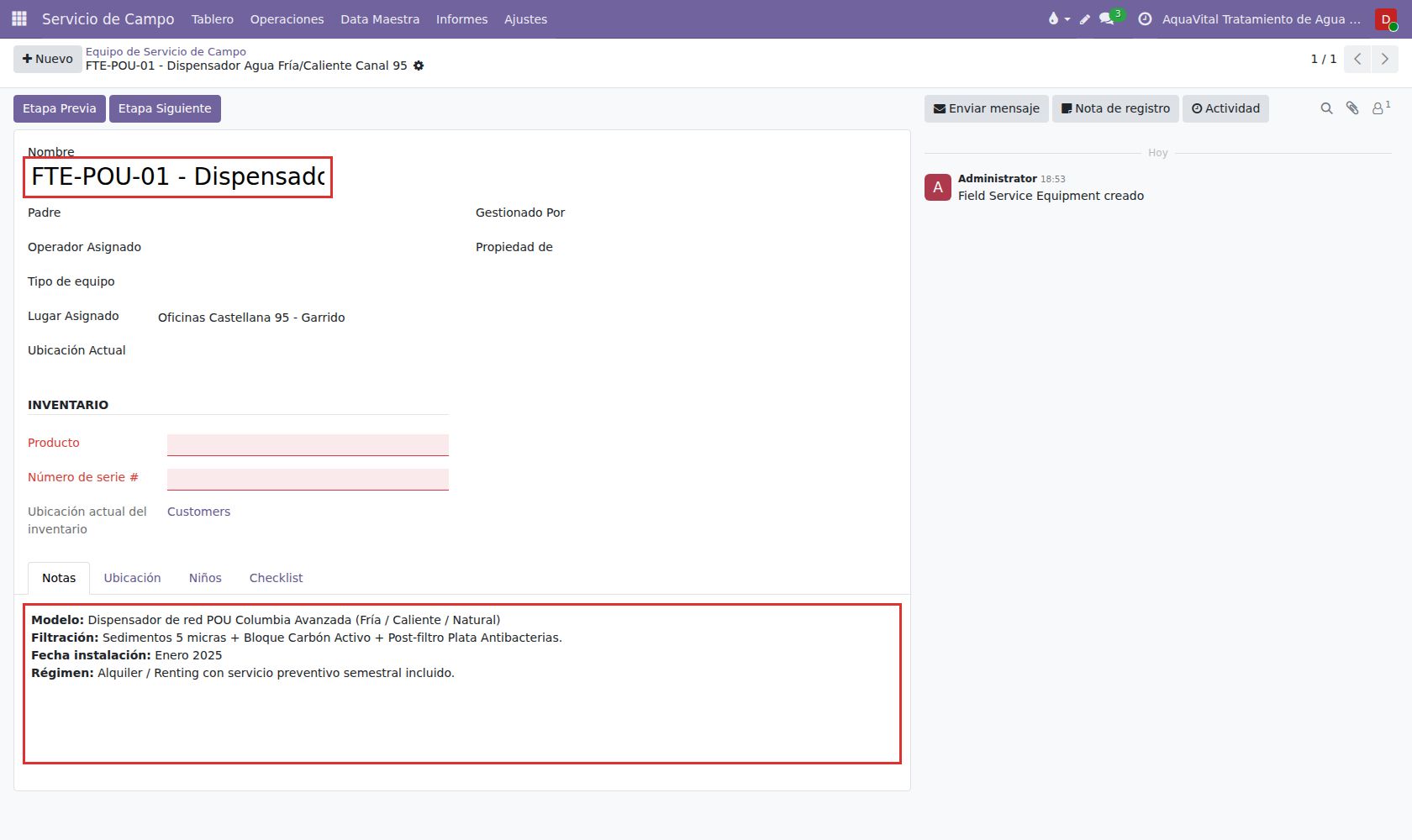This screenshot has height=840, width=1412.
Task: Open the main apps grid menu
Action: 19,18
